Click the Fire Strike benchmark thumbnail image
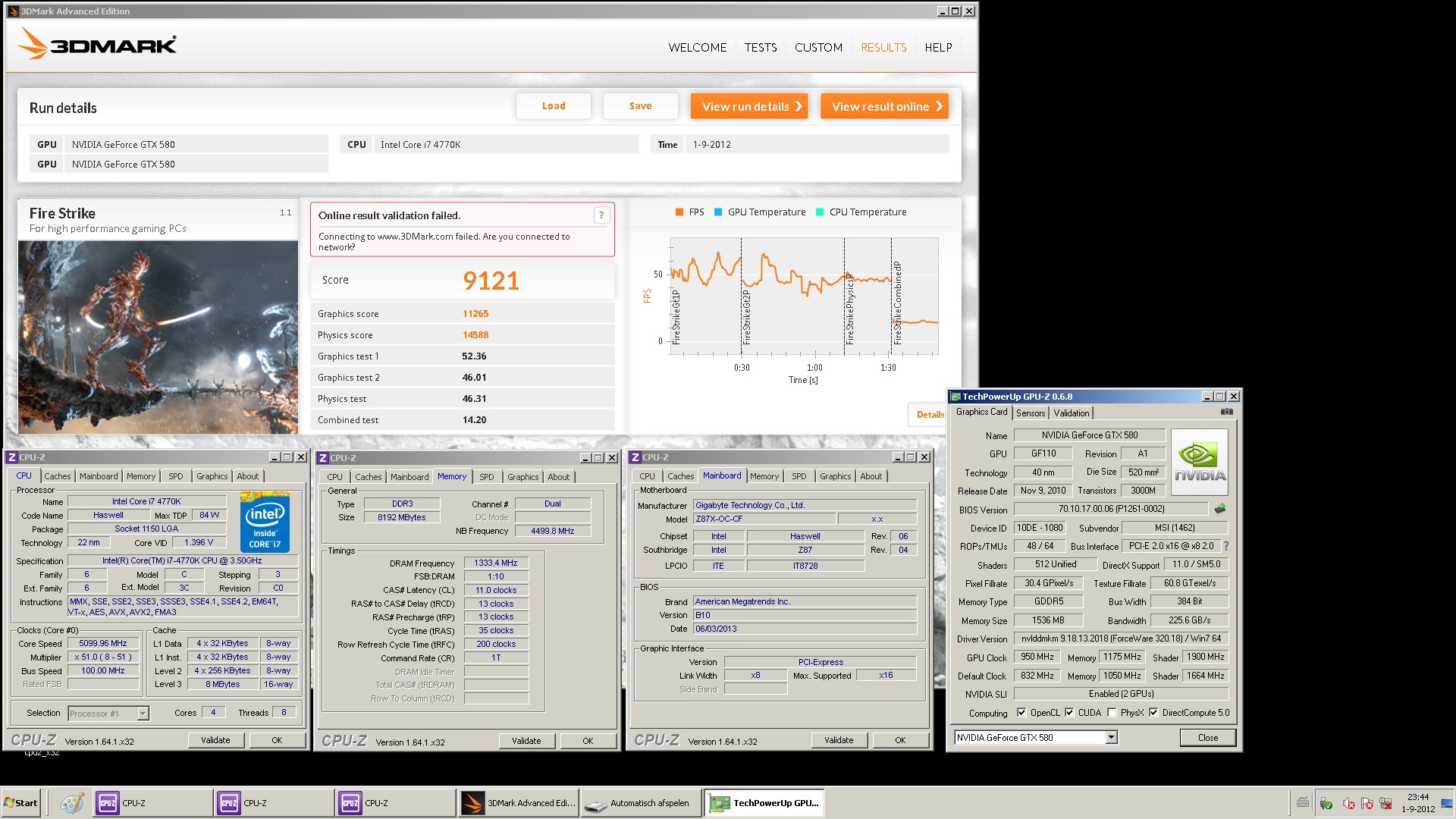1456x819 pixels. click(x=158, y=337)
